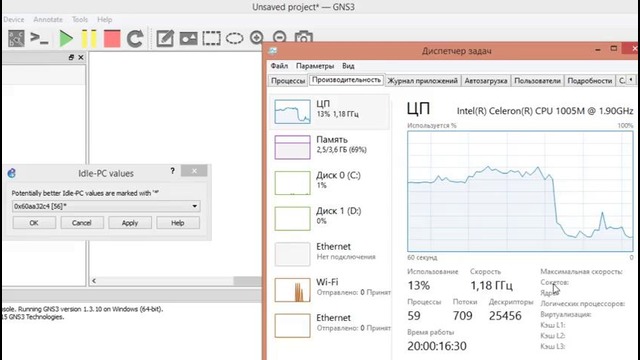Zoom out the GNS3 workspace
The height and width of the screenshot is (360, 640).
pos(280,37)
